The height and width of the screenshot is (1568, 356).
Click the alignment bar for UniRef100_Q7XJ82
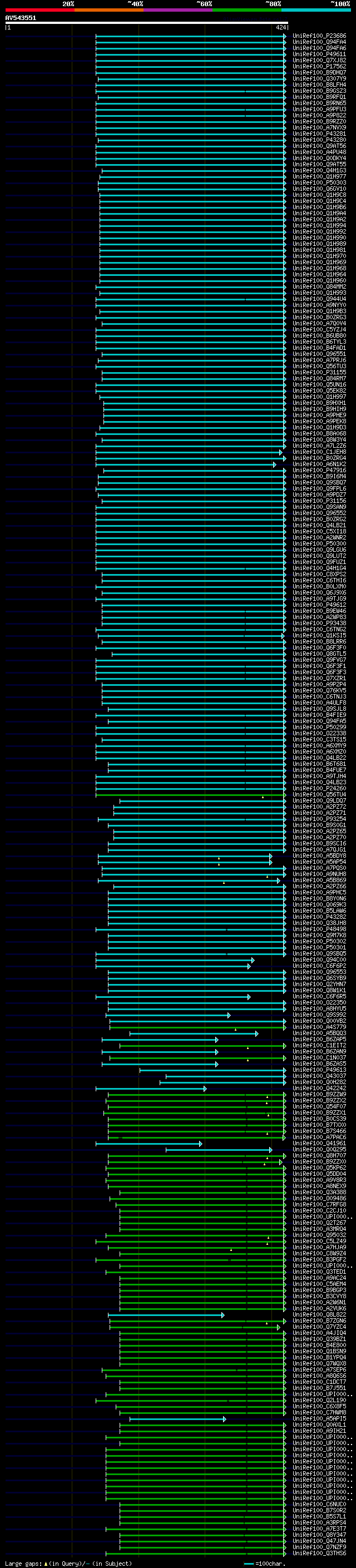(190, 60)
